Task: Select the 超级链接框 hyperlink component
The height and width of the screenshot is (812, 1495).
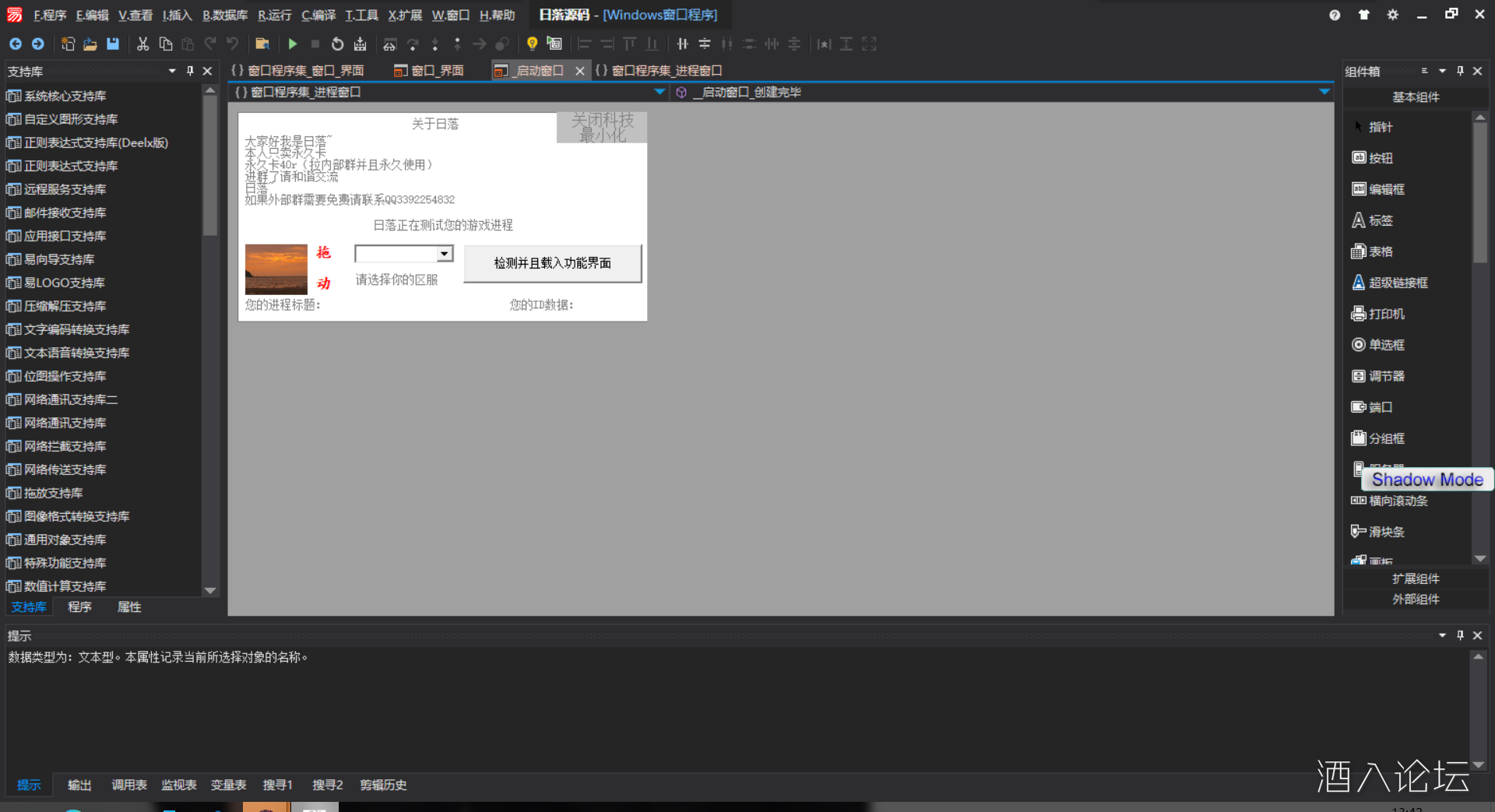Action: [x=1390, y=283]
